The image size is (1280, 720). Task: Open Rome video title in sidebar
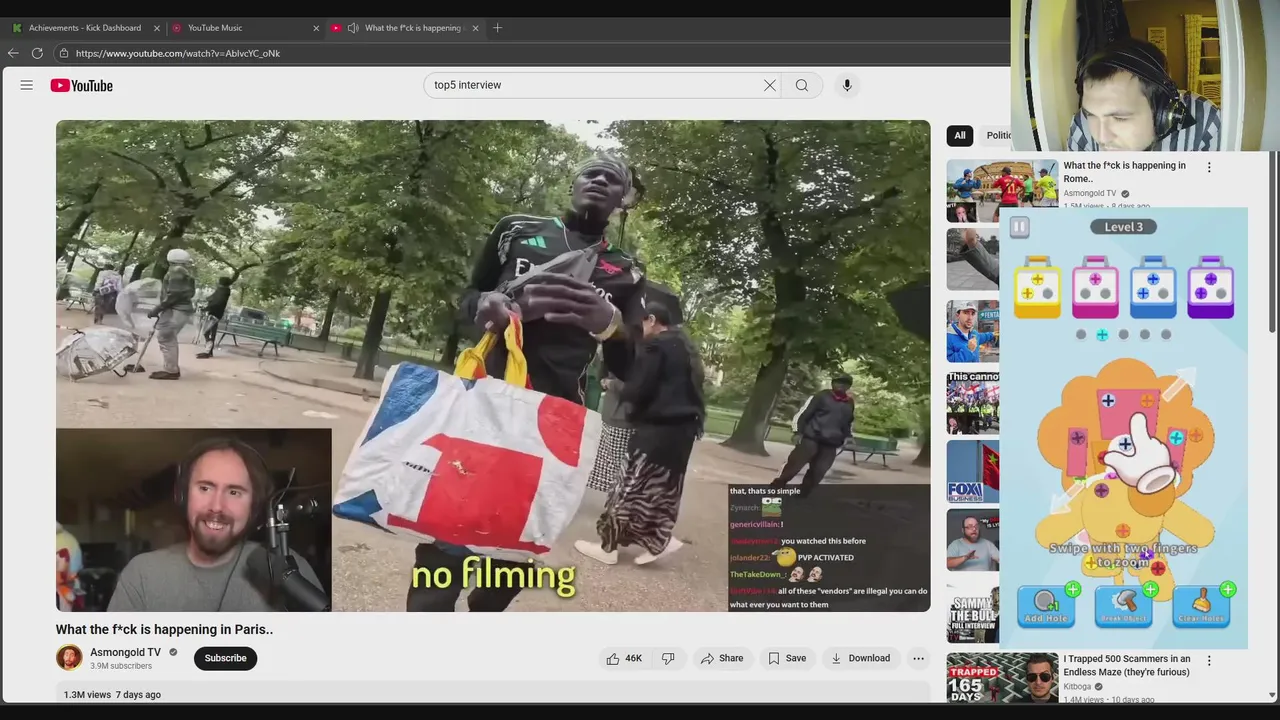[x=1124, y=172]
